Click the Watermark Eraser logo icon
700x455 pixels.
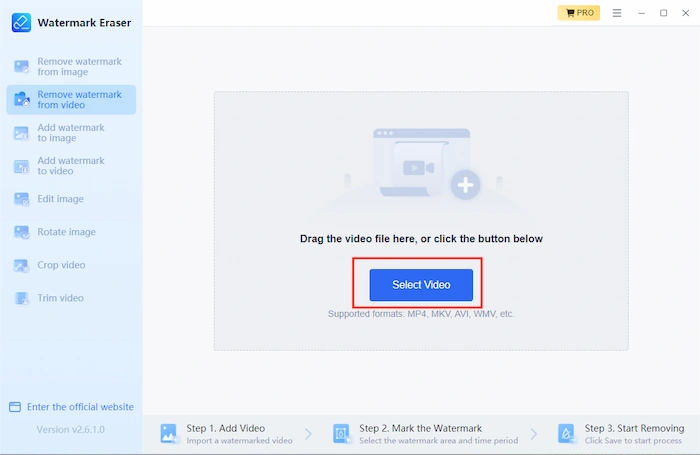(x=21, y=22)
